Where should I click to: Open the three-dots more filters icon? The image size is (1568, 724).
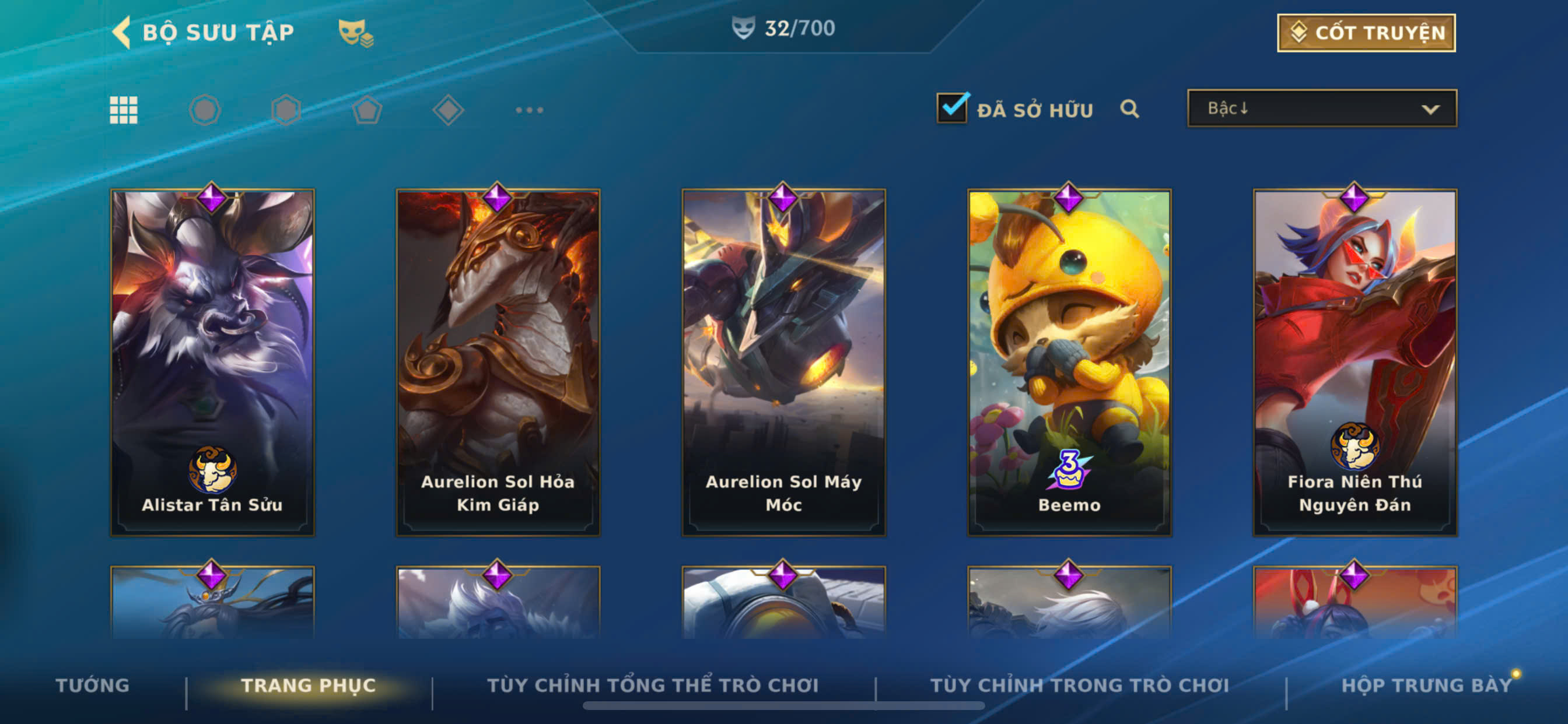[x=529, y=110]
